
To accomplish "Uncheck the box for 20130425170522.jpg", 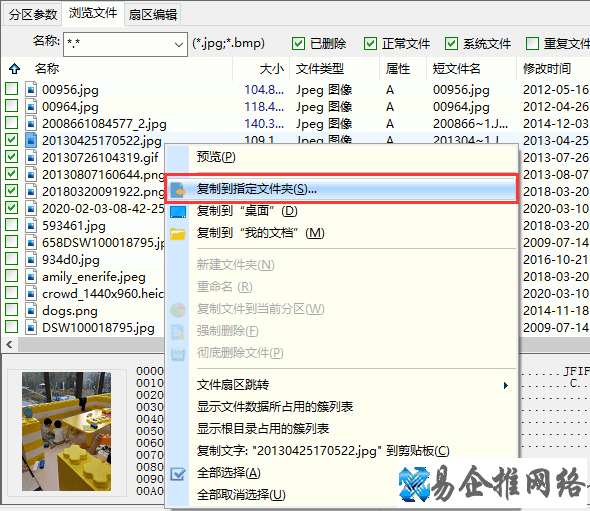I will [12, 140].
